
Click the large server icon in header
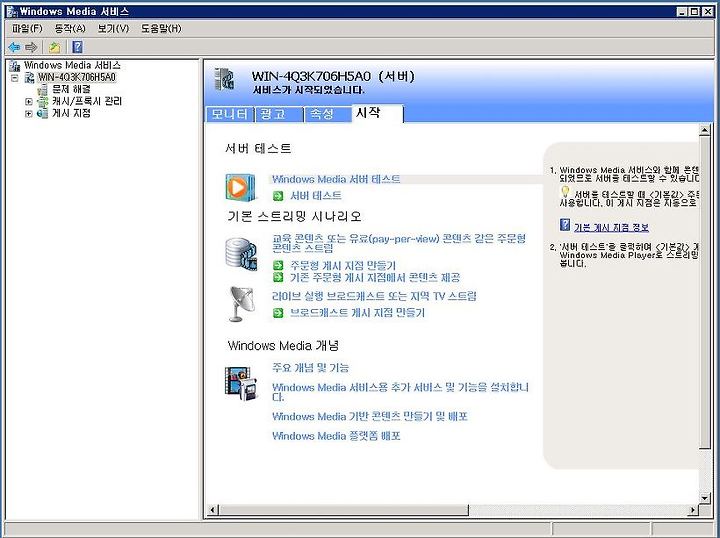pyautogui.click(x=225, y=79)
